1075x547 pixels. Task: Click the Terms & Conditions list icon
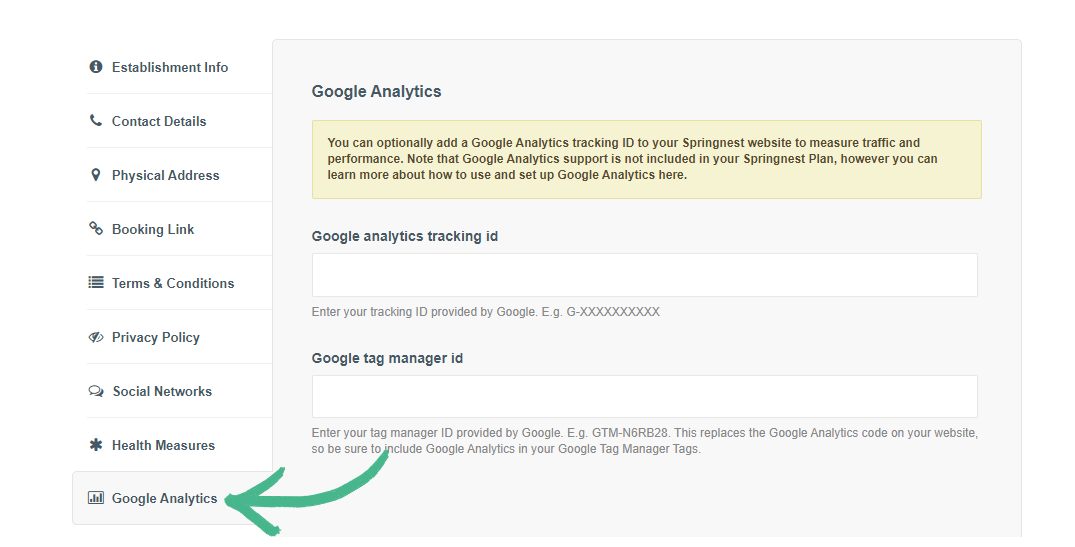96,283
